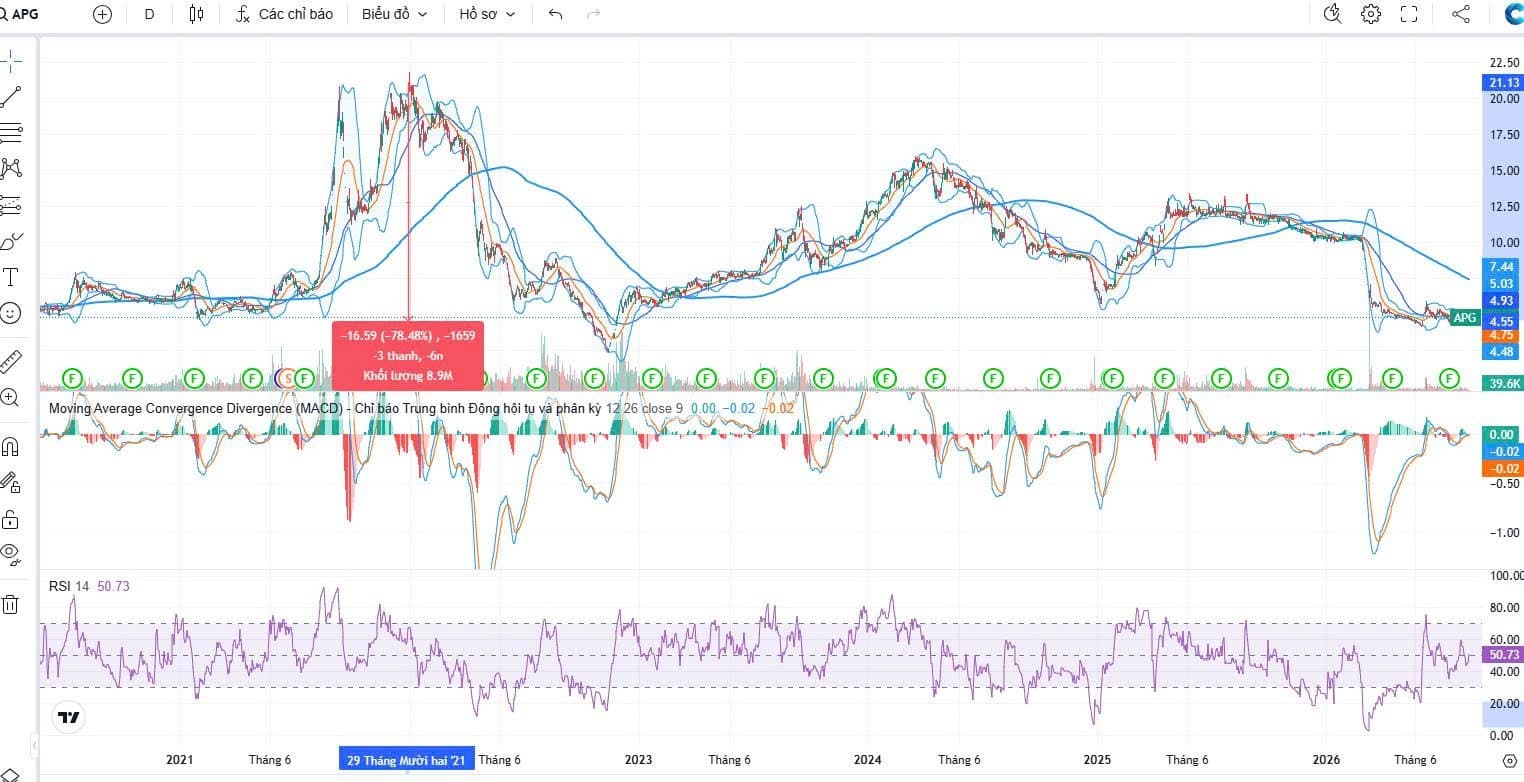Image resolution: width=1524 pixels, height=782 pixels.
Task: Click the green APG price line label
Action: (1464, 317)
